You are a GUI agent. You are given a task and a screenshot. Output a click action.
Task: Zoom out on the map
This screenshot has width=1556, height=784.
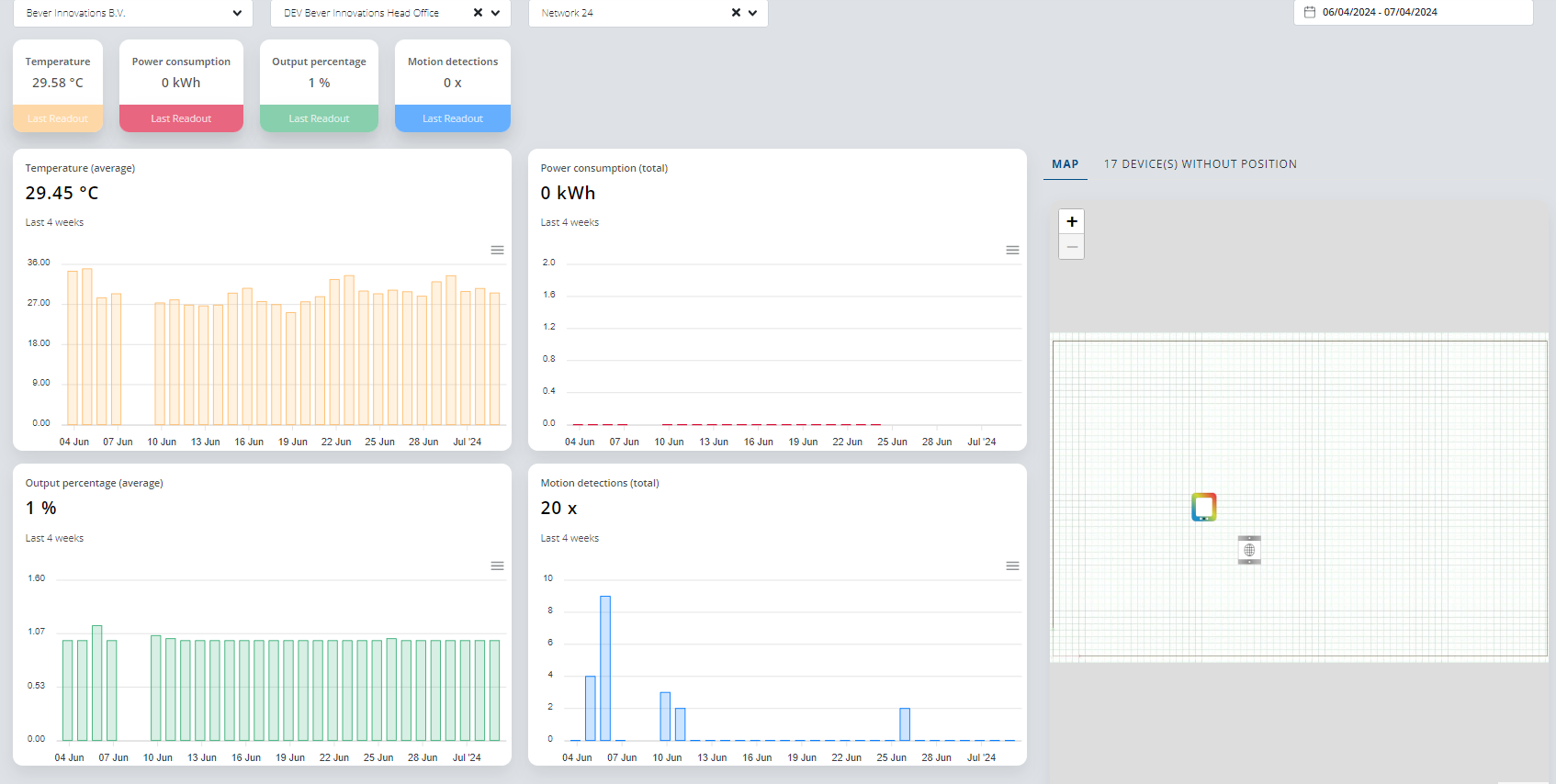click(1071, 247)
